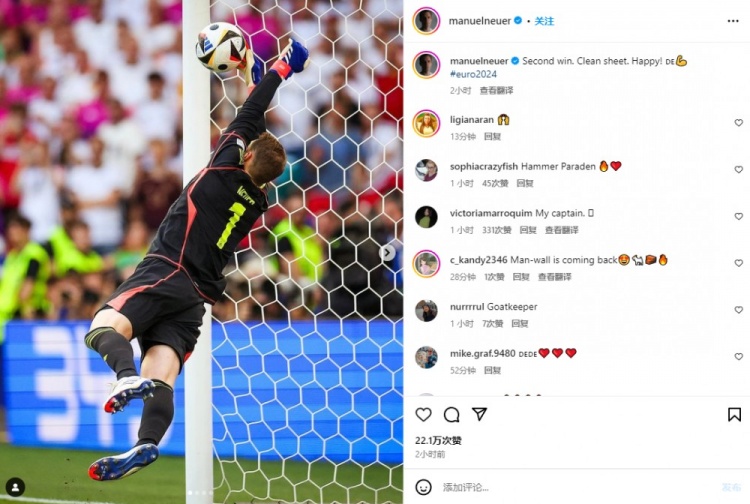Like victoriamarroquim's My captain comment
The height and width of the screenshot is (504, 750).
739,217
